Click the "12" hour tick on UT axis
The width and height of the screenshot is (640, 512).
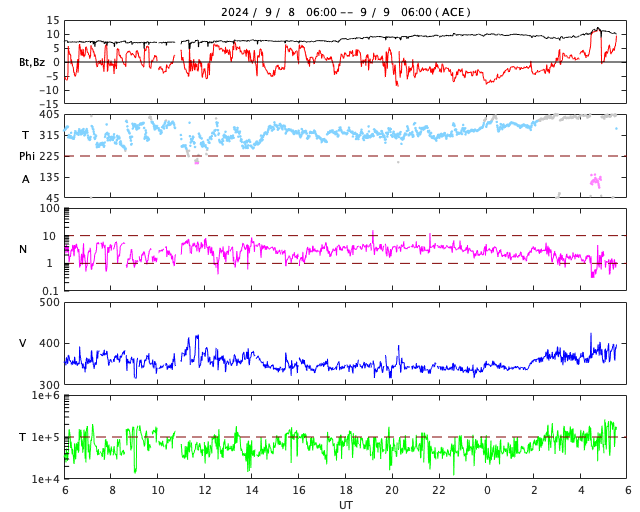(x=204, y=490)
